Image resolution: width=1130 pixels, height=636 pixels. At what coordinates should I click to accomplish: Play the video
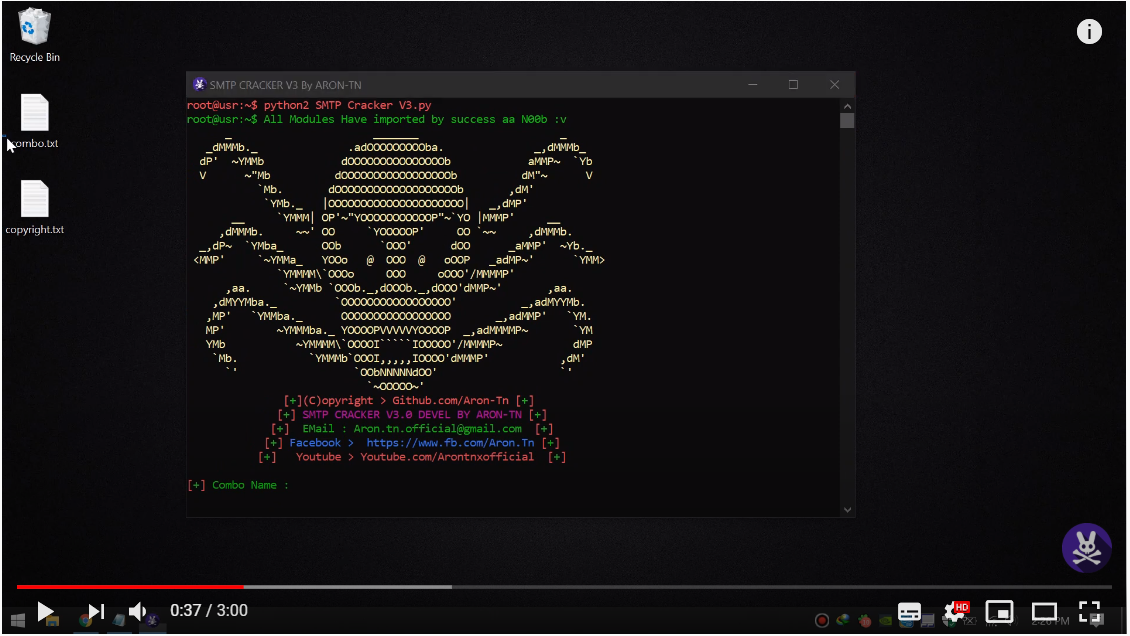45,612
